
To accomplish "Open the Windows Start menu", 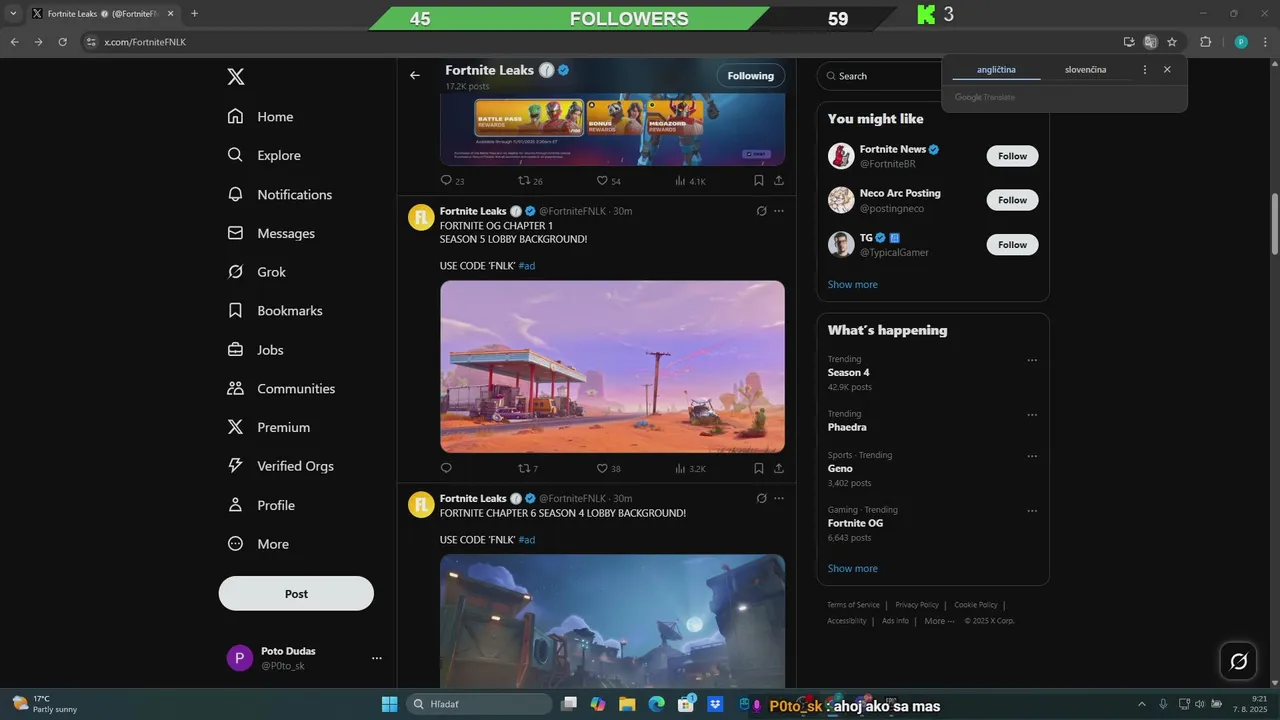I will tap(389, 704).
